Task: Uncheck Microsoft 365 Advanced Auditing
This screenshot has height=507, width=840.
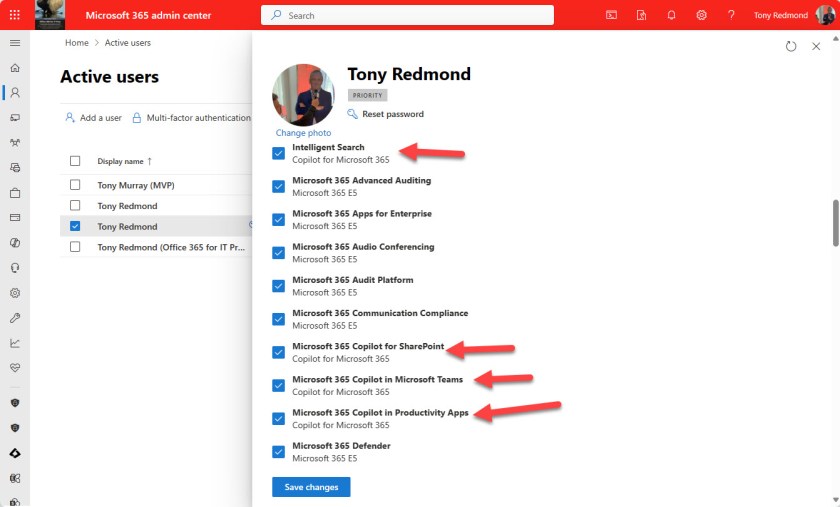Action: click(x=279, y=187)
